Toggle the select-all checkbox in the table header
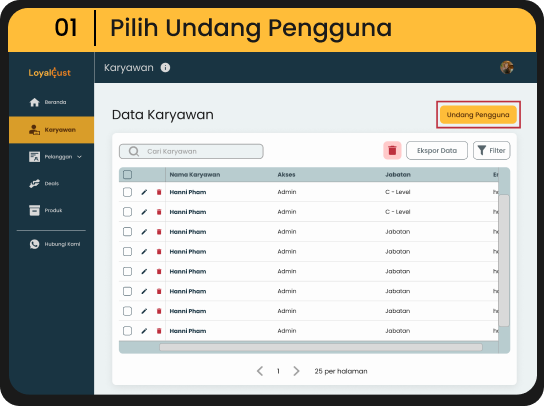The image size is (544, 406). (x=128, y=175)
